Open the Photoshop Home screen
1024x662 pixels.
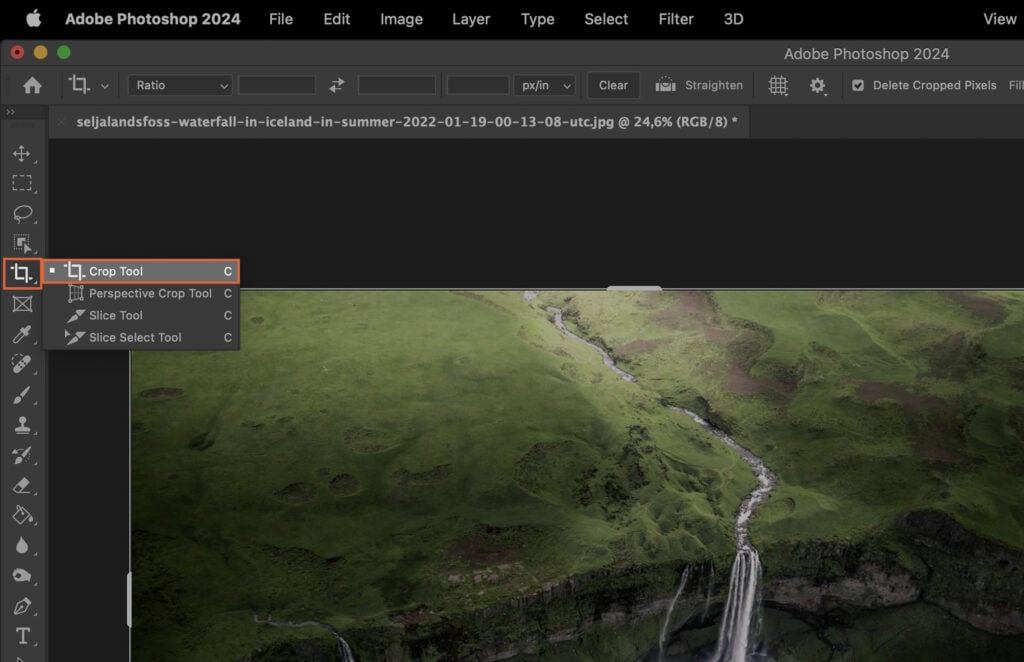click(30, 85)
